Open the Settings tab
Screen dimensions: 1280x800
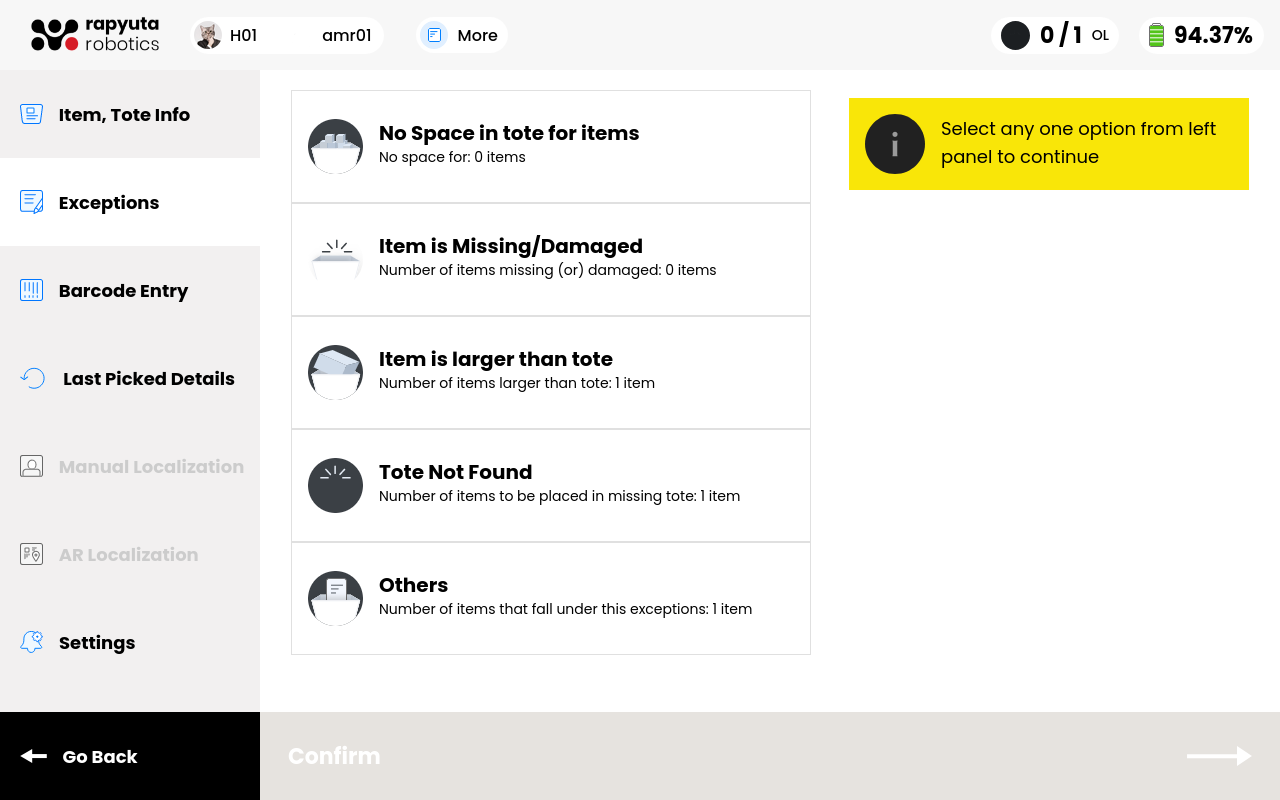point(130,642)
